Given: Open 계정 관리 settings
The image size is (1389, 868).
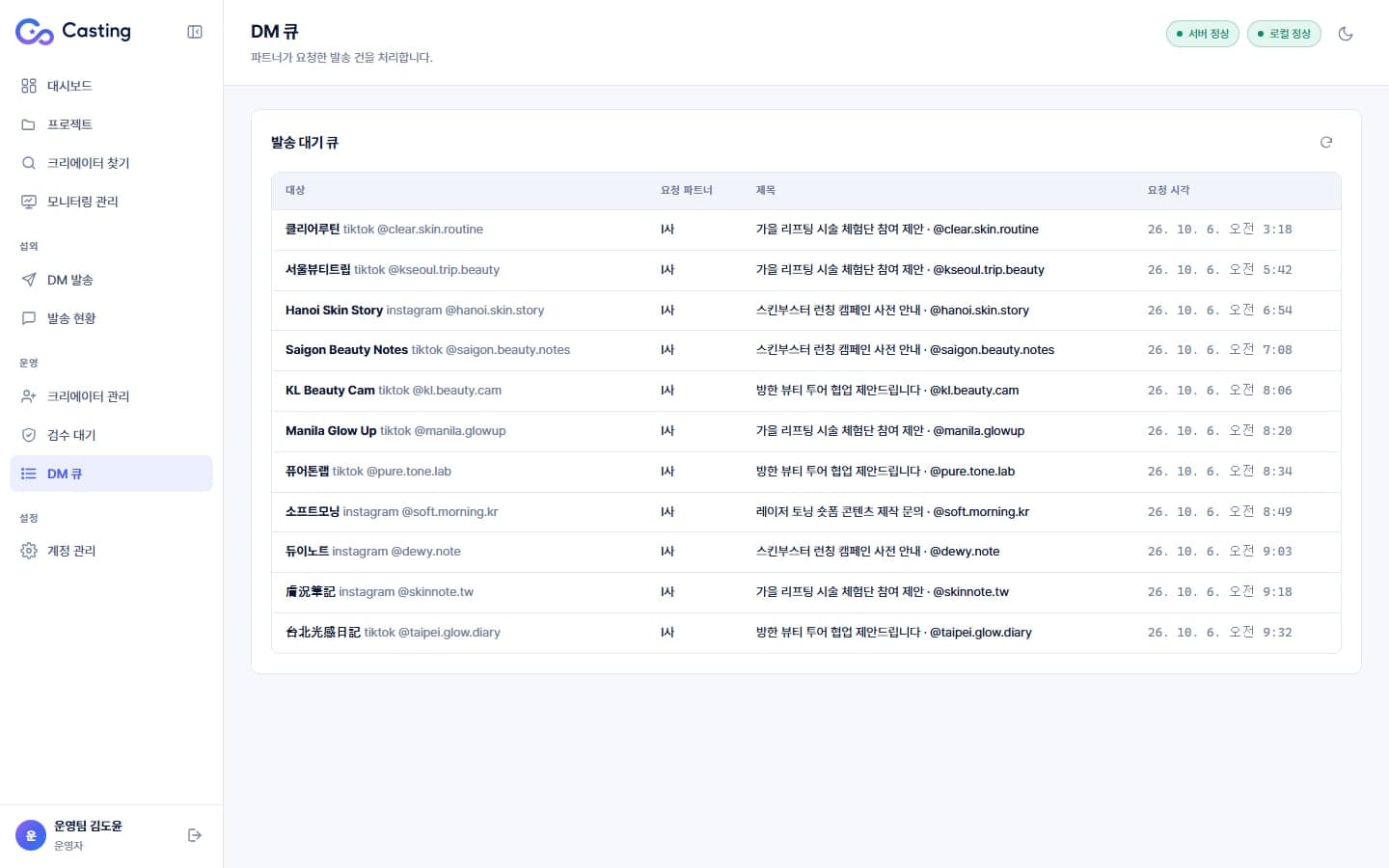Looking at the screenshot, I should 111,551.
